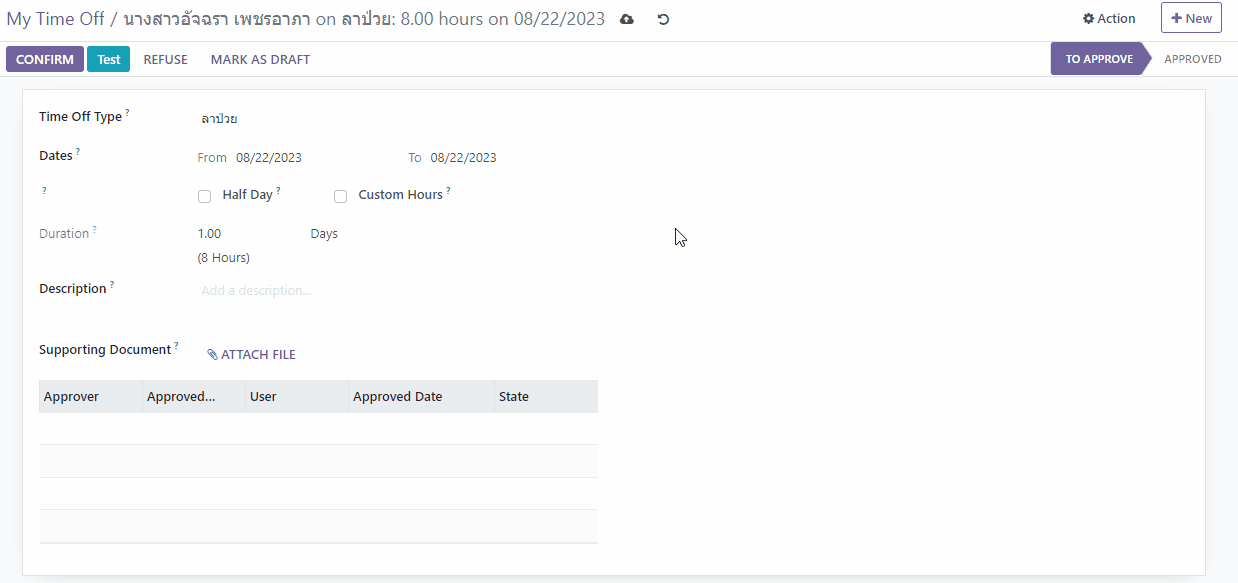Go to My Time Off breadcrumb
The image size is (1238, 583).
[55, 19]
